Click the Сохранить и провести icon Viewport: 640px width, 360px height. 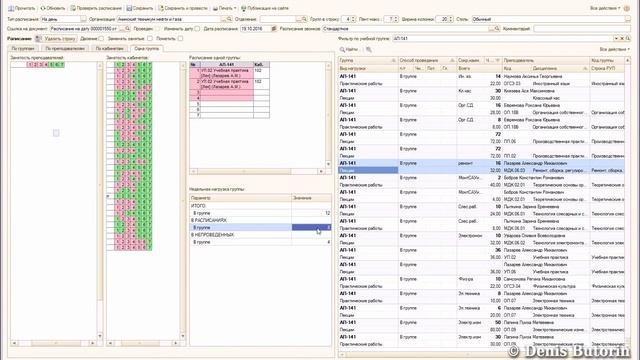tap(161, 8)
